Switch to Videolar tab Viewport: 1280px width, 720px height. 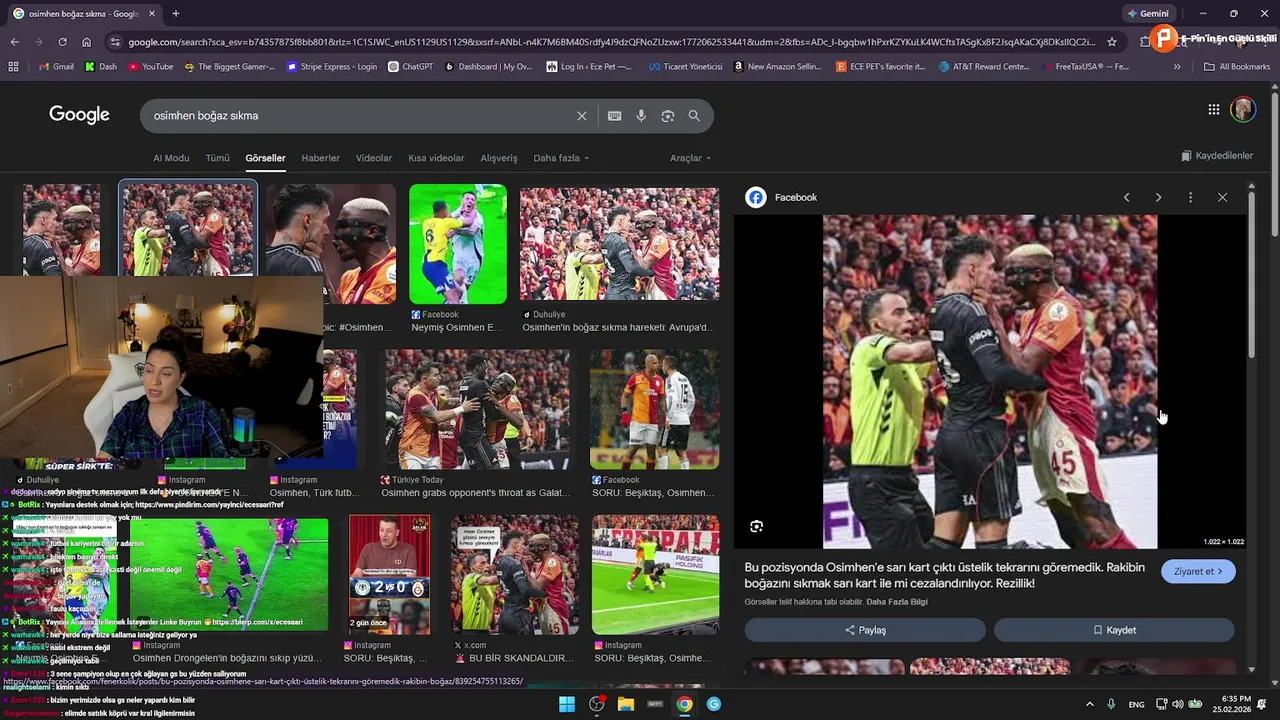[374, 158]
